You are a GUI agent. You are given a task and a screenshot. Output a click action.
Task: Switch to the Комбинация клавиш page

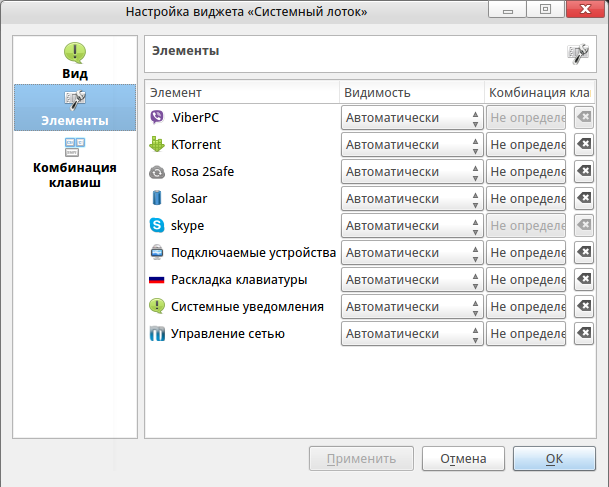[x=75, y=162]
